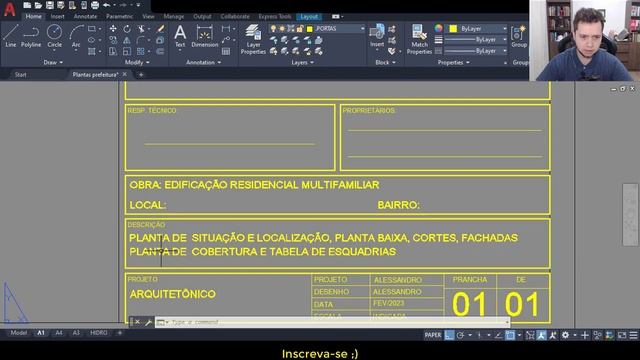Open the Parametric ribbon tab
Screen dimensions: 640x360
point(120,16)
